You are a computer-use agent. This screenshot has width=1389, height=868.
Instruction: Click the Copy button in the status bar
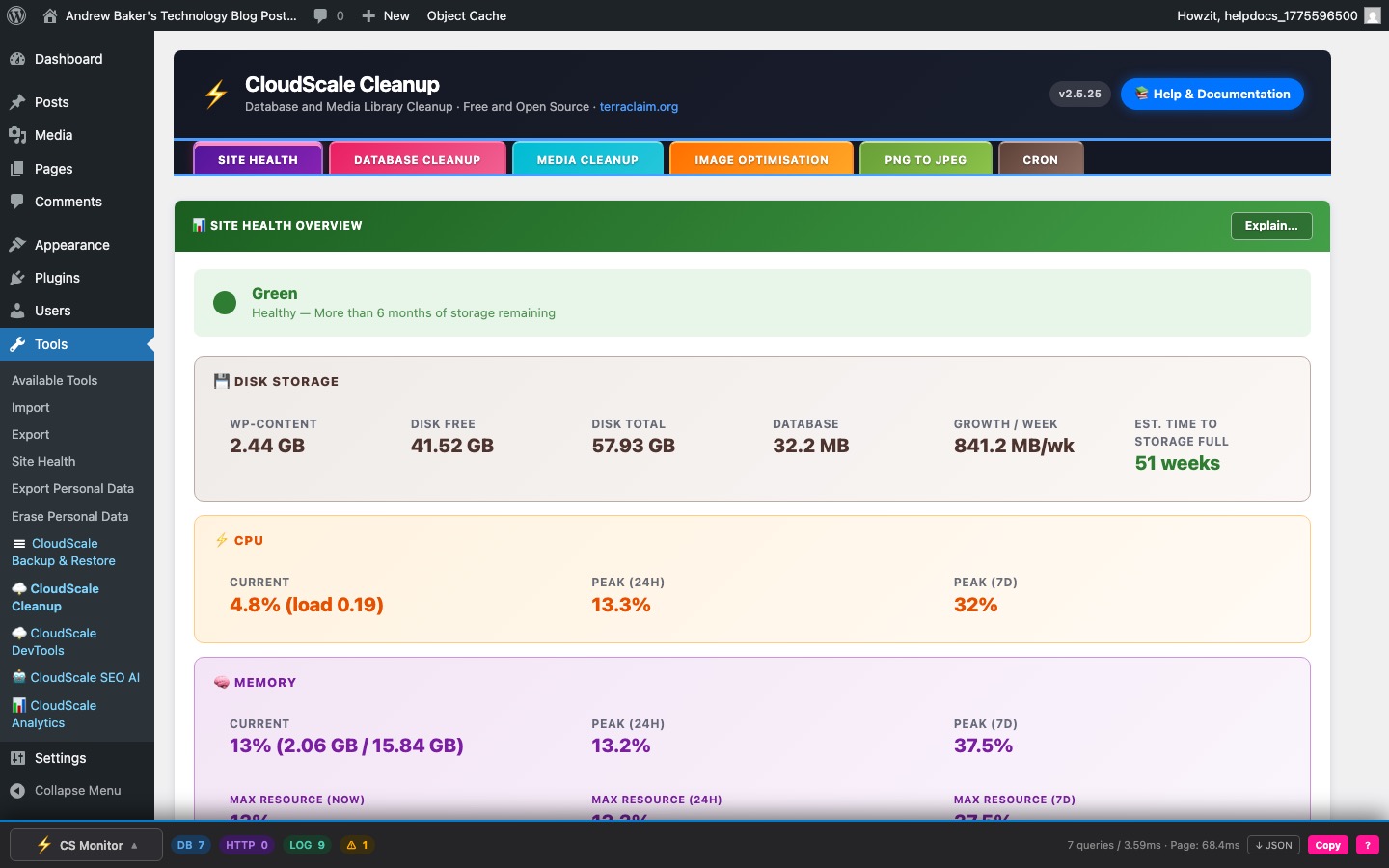coord(1328,845)
